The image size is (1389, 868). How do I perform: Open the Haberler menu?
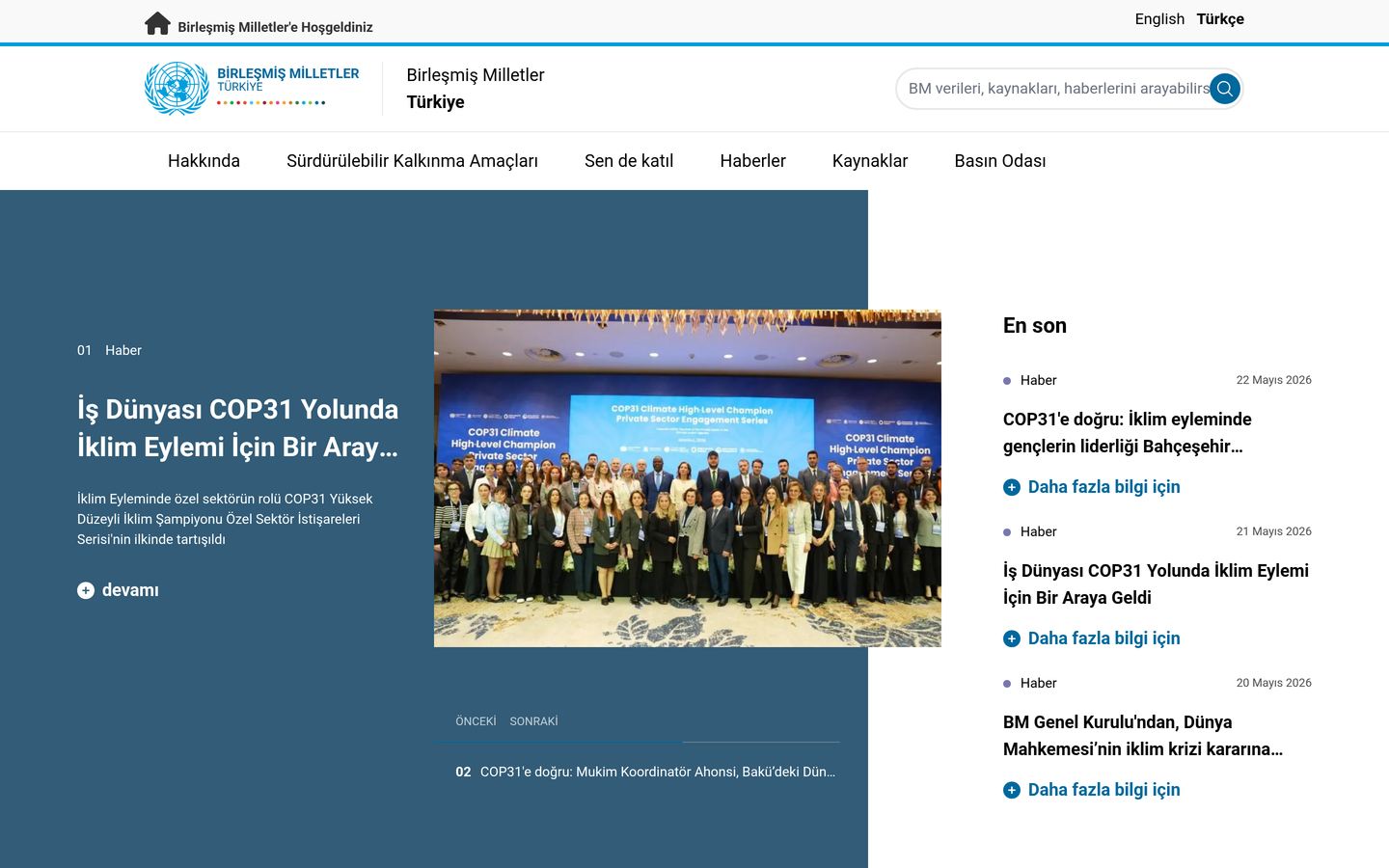coord(752,161)
